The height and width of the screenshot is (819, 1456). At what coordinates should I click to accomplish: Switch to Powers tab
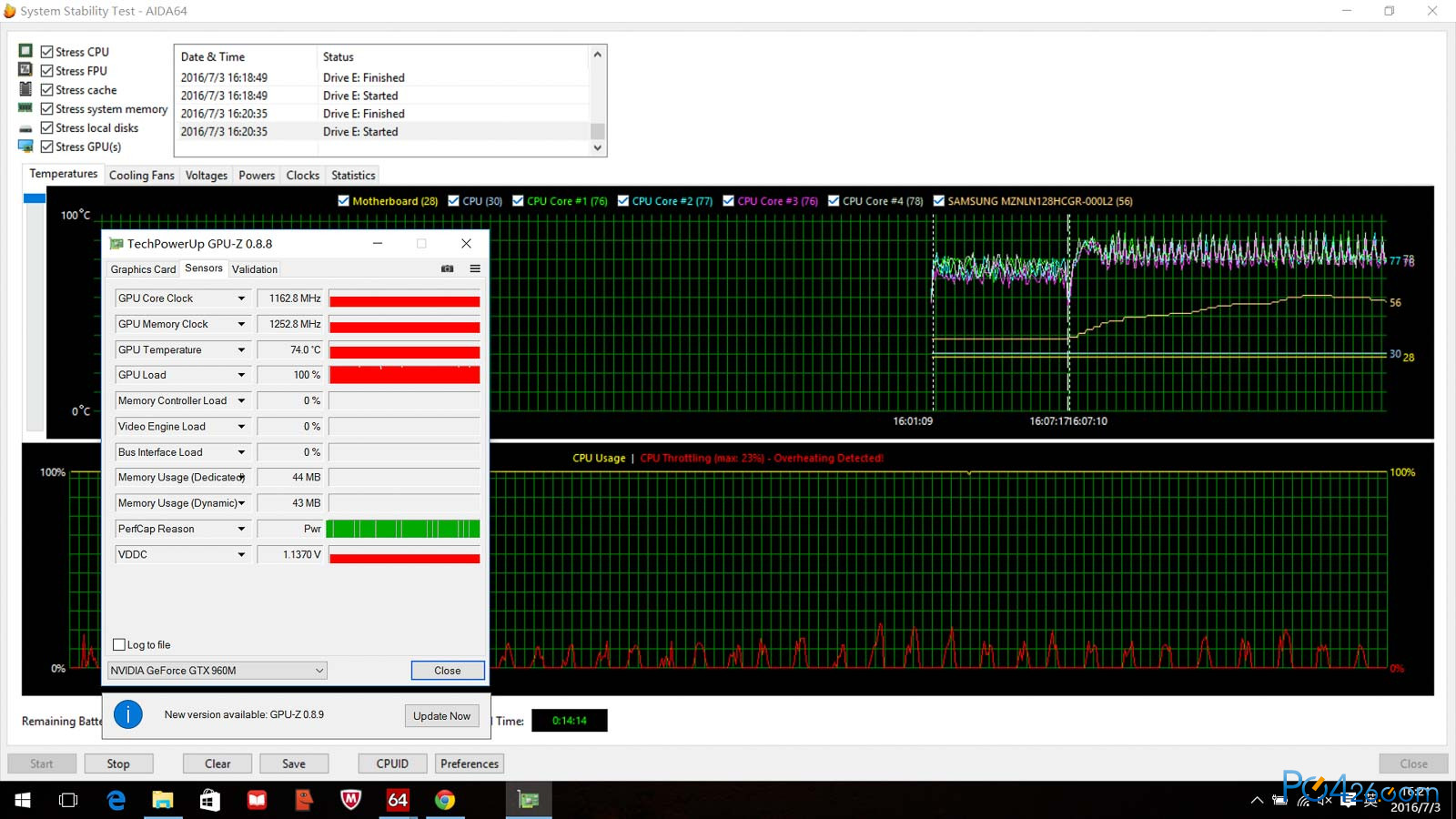[x=257, y=176]
